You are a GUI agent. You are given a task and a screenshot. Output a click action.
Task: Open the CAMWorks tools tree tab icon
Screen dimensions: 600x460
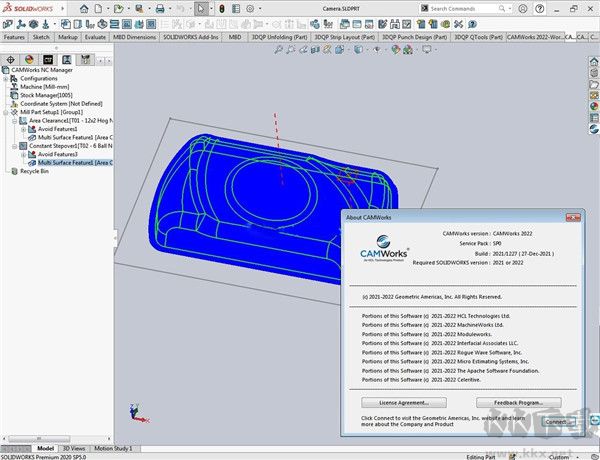85,60
